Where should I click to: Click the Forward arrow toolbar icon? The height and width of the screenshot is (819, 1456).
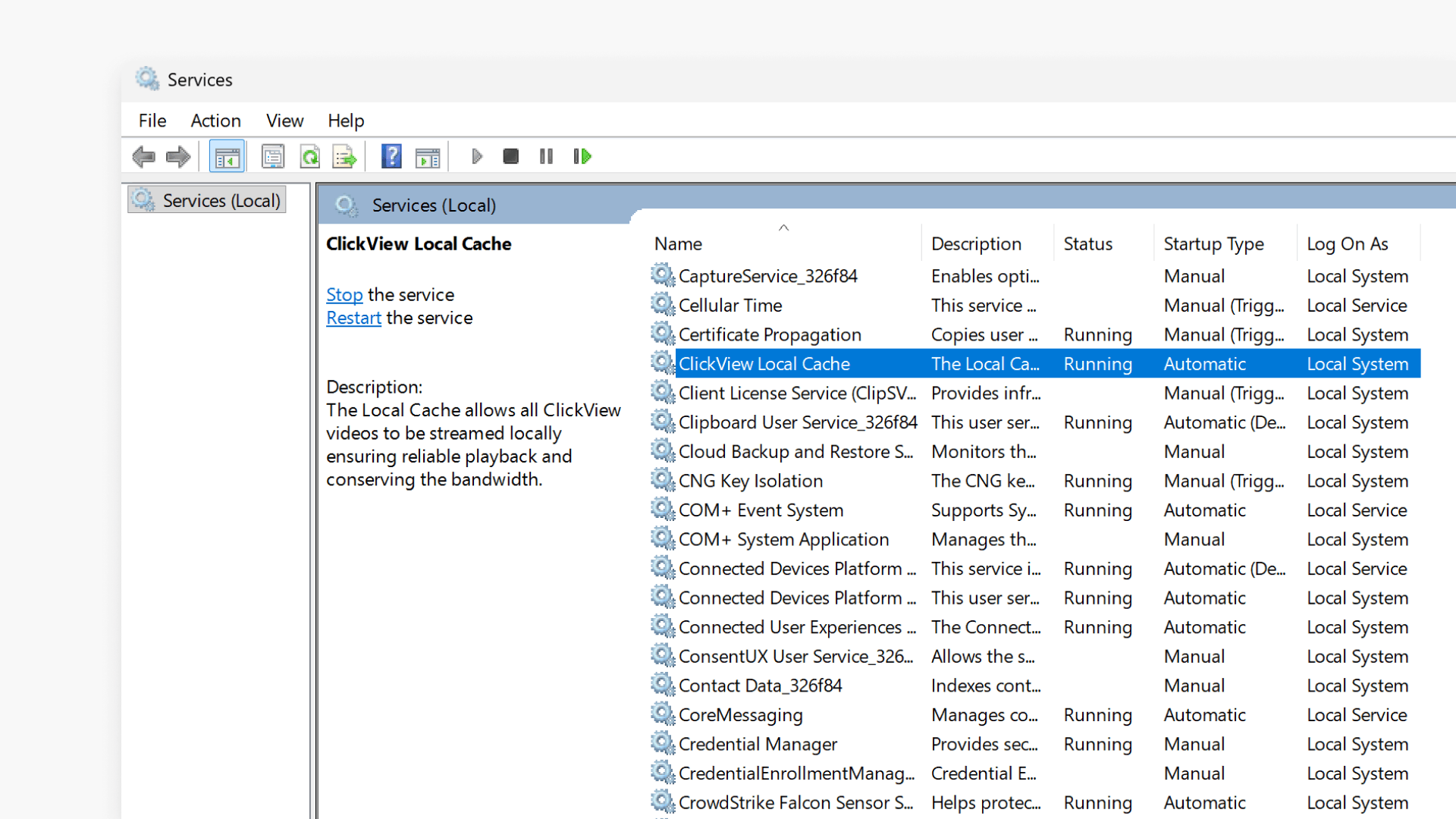point(178,157)
